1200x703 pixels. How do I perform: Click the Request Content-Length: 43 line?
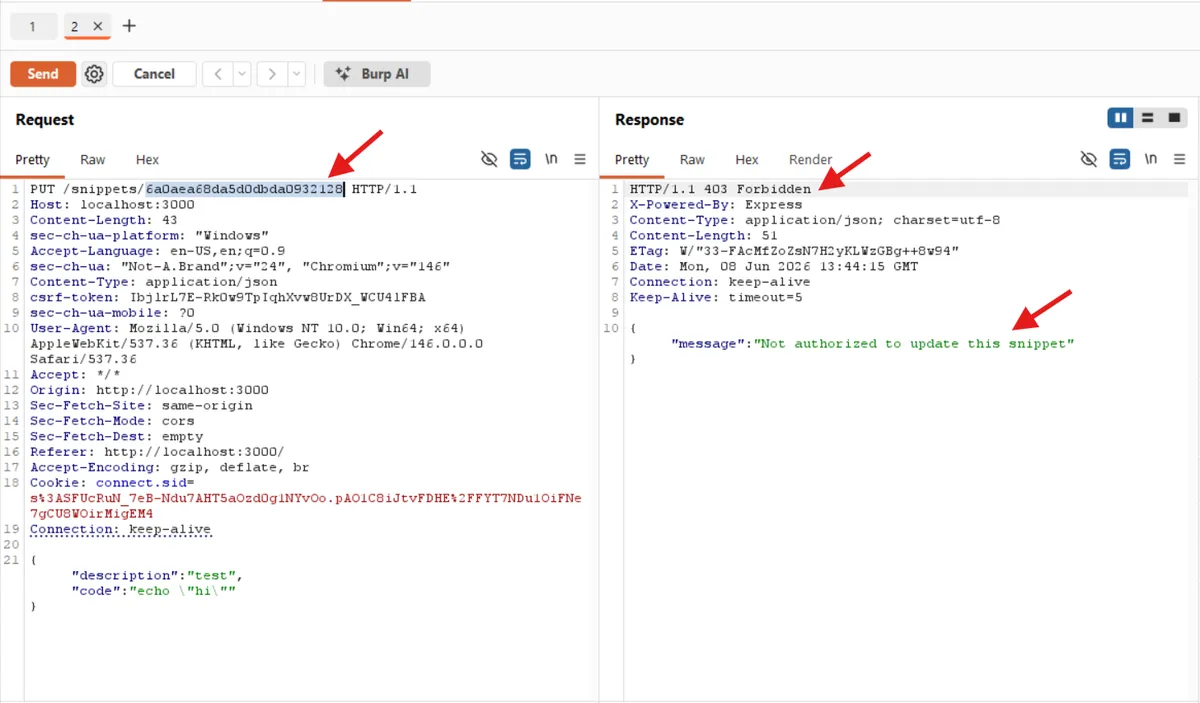tap(104, 220)
